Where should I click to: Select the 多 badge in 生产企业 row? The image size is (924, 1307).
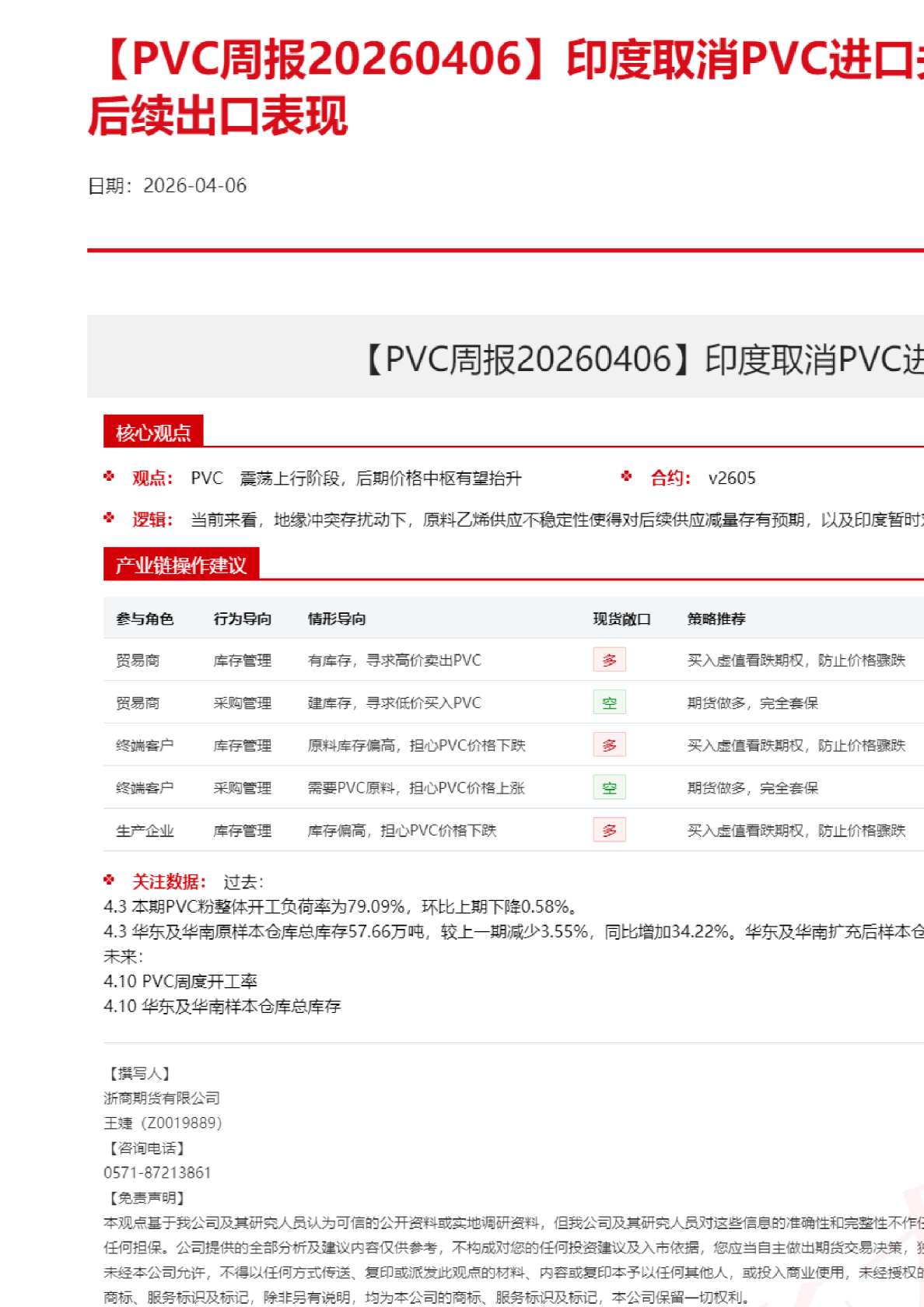coord(609,830)
